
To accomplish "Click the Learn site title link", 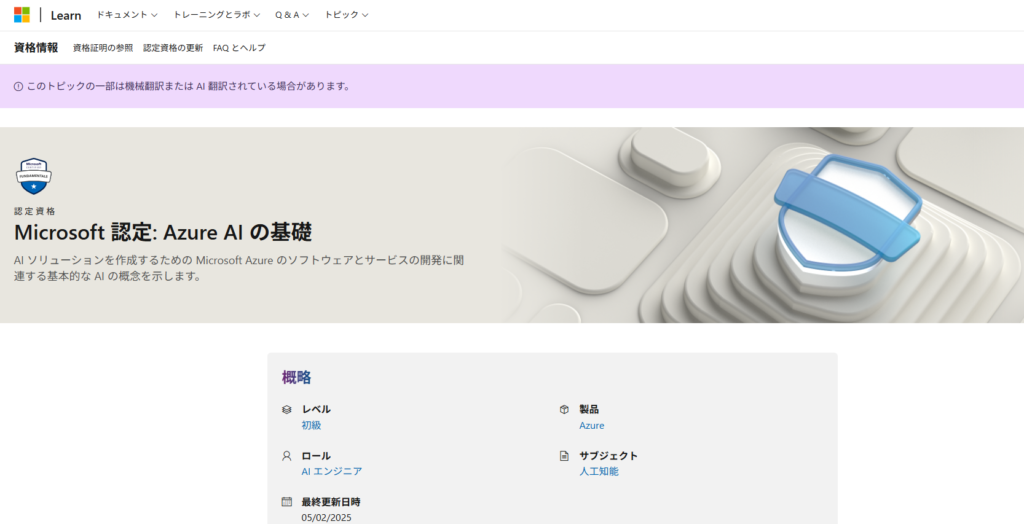I will tap(66, 15).
